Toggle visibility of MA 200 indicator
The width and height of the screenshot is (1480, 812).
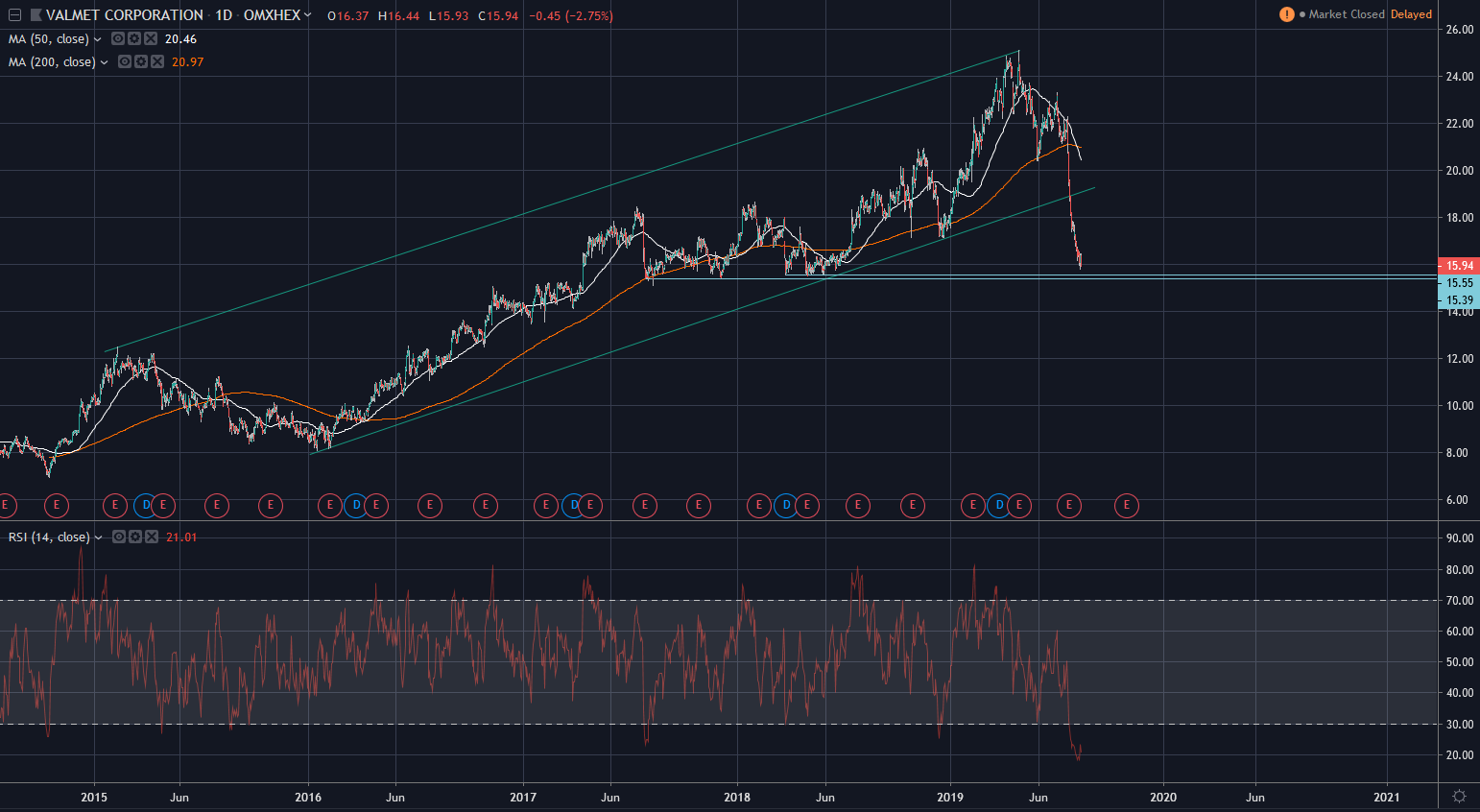coord(125,62)
